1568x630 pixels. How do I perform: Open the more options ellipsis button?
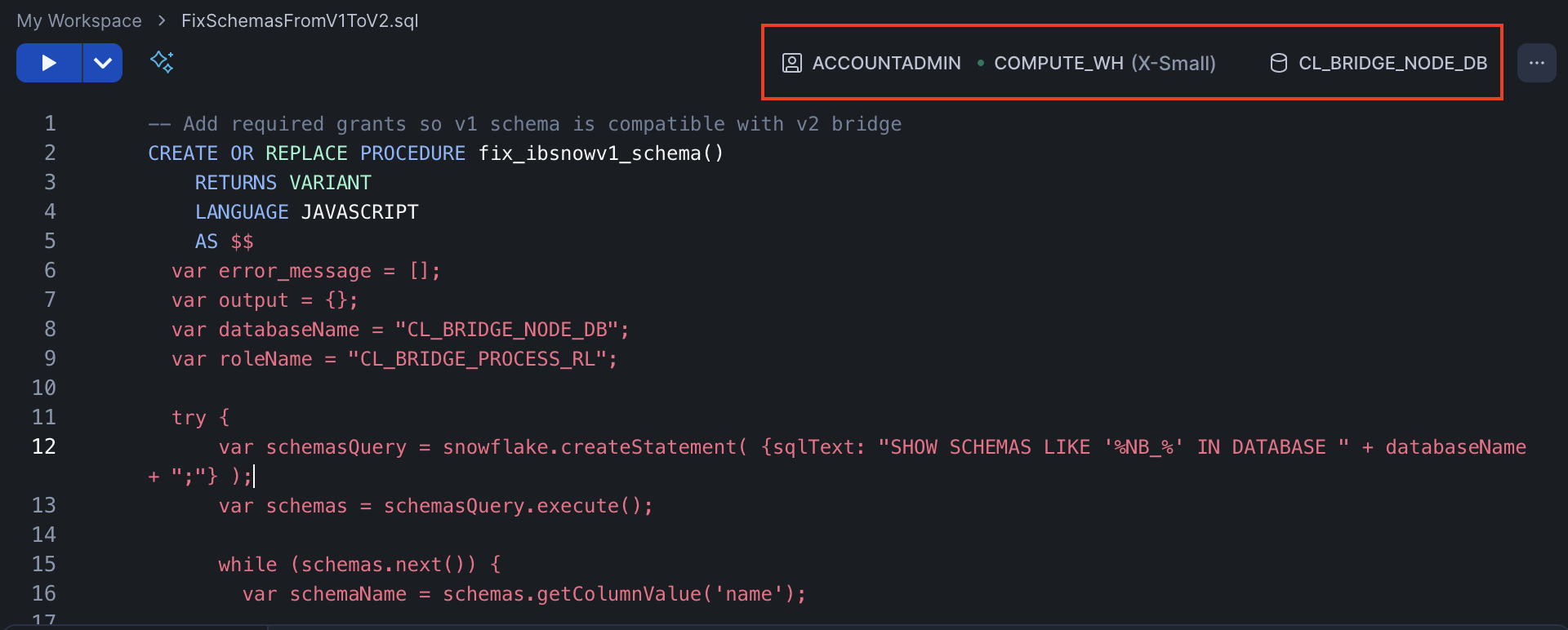[x=1536, y=63]
